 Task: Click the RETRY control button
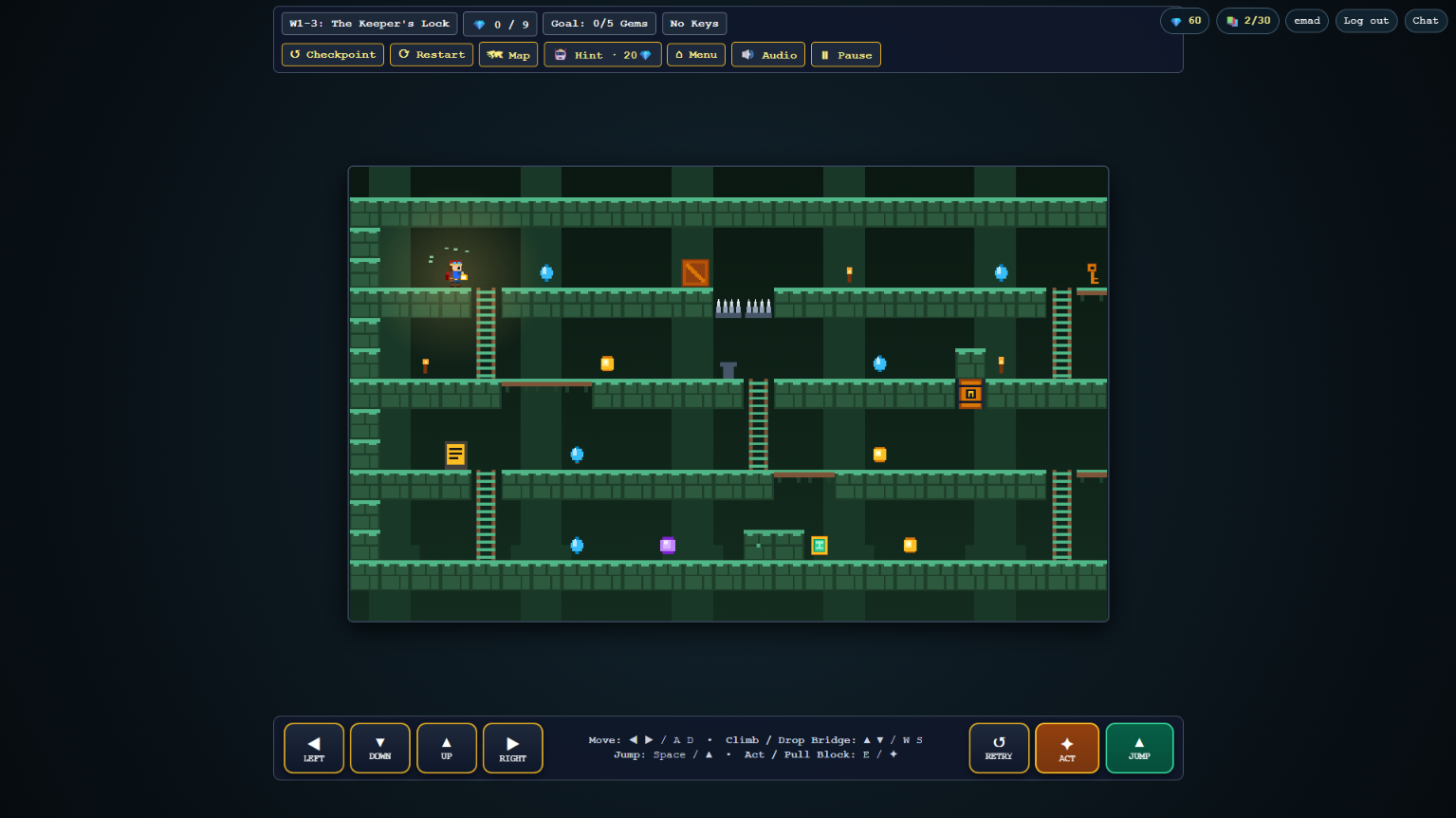(x=999, y=748)
